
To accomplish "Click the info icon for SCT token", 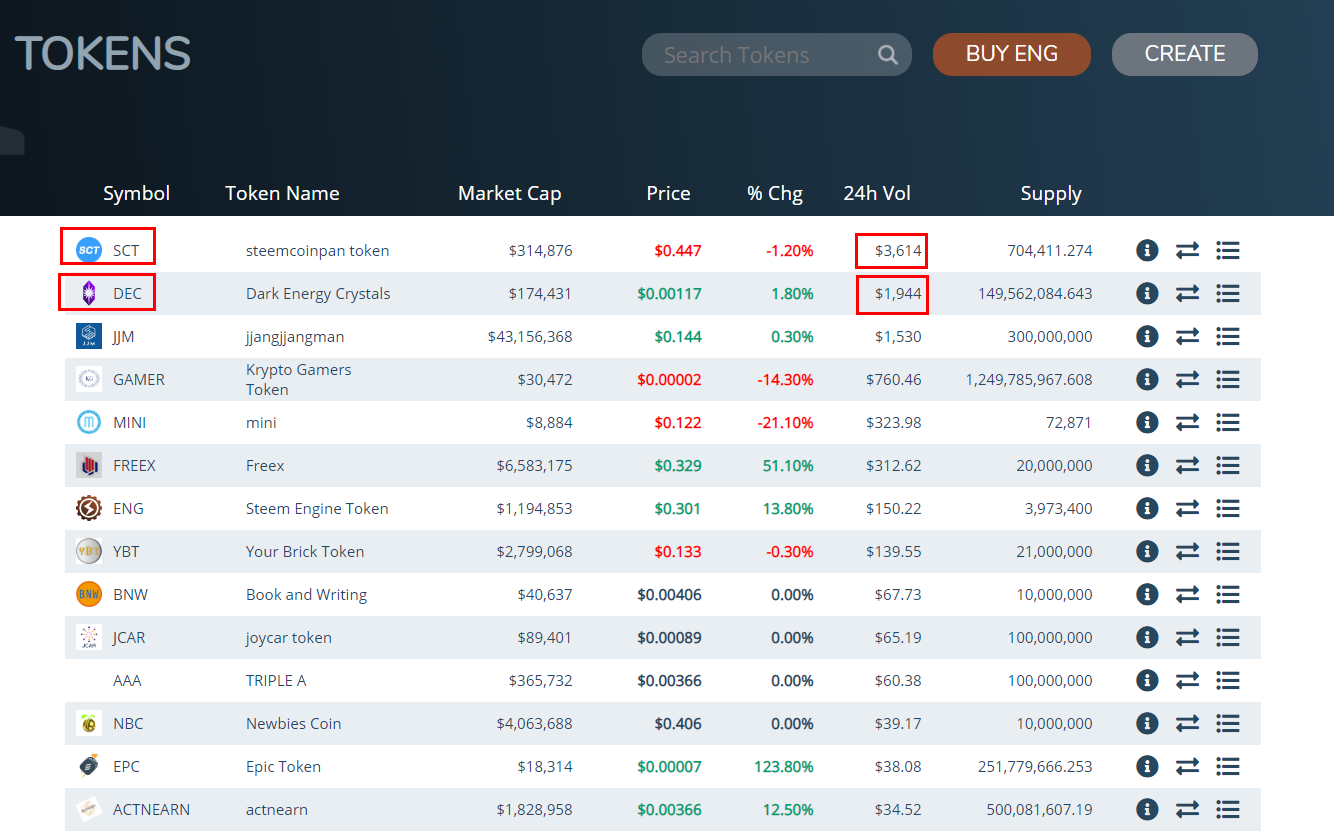I will (x=1147, y=250).
